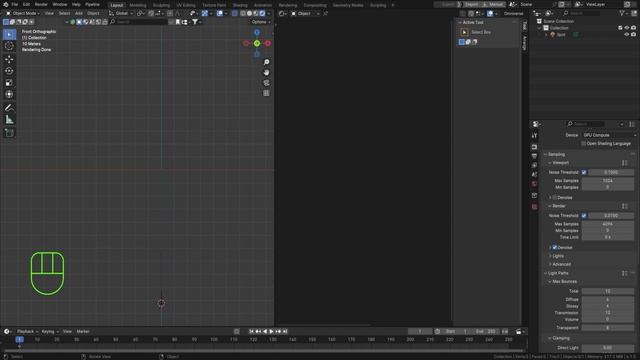Activate the Transform tool
This screenshot has width=640, height=360.
9,94
